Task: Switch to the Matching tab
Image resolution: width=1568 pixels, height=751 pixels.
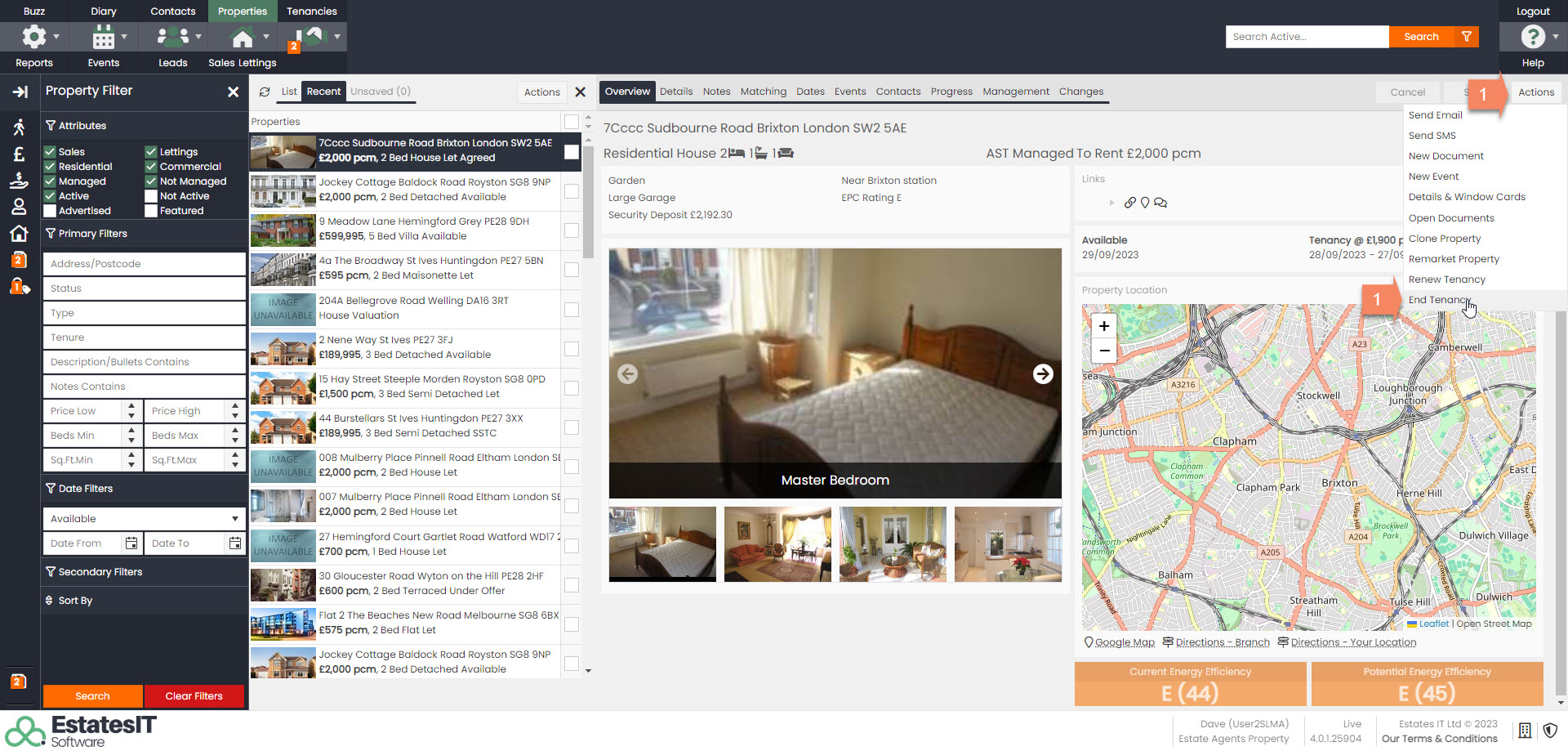Action: pyautogui.click(x=763, y=92)
